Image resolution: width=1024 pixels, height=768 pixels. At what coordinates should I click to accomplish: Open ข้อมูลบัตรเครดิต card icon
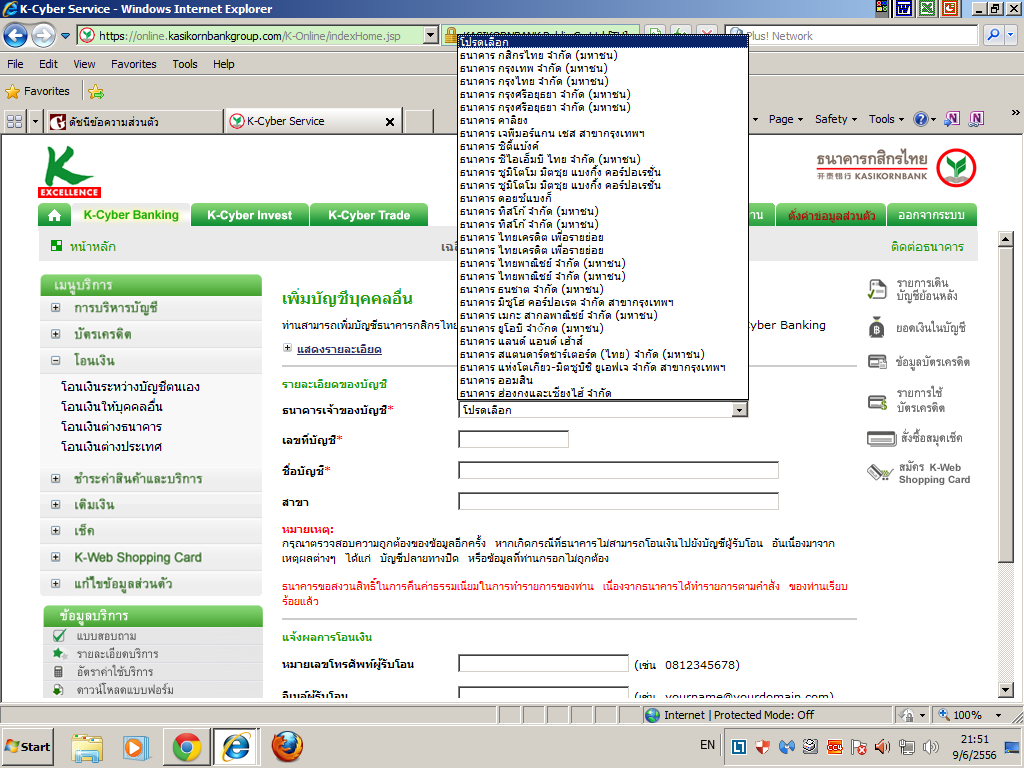pyautogui.click(x=876, y=361)
